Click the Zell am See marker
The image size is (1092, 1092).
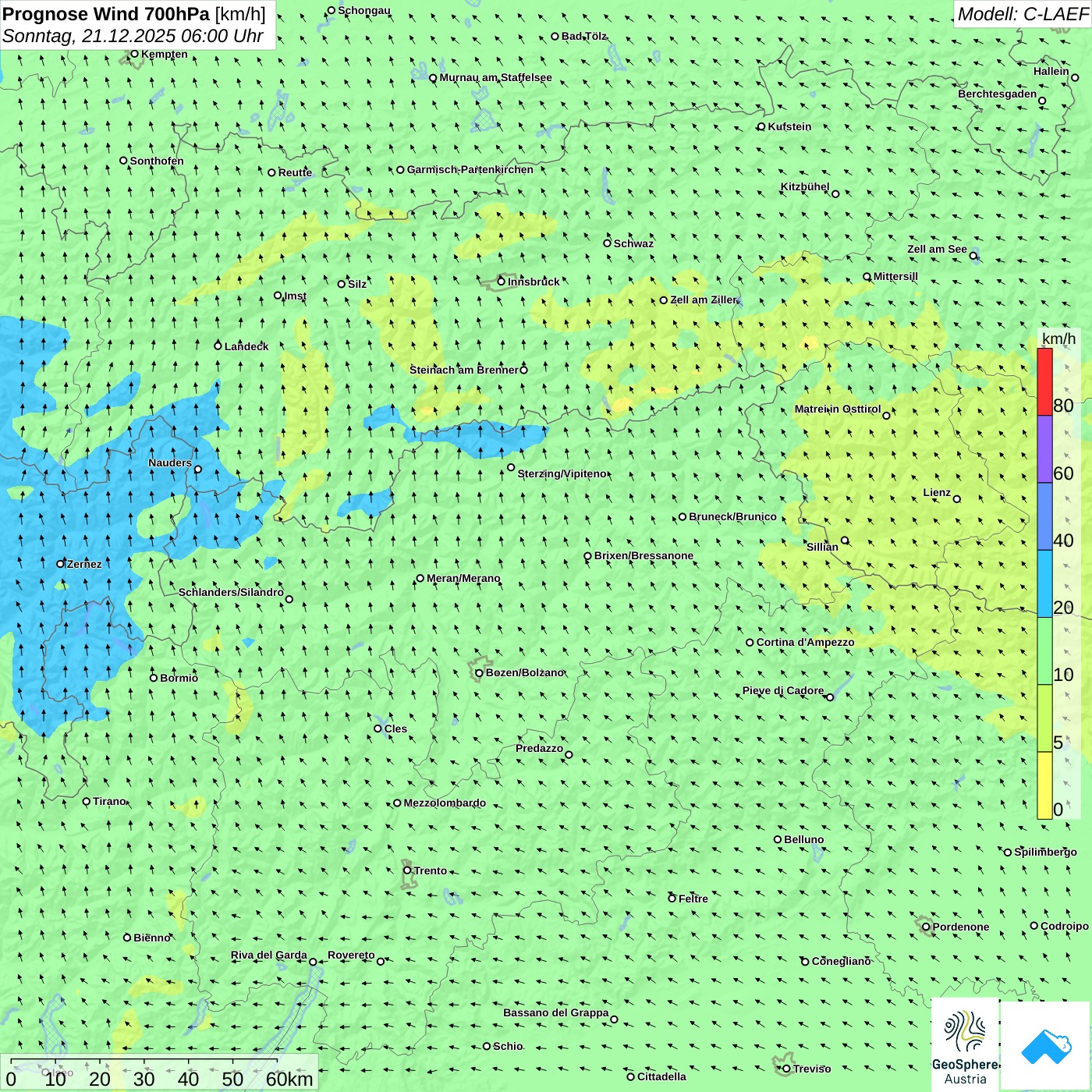[x=973, y=255]
